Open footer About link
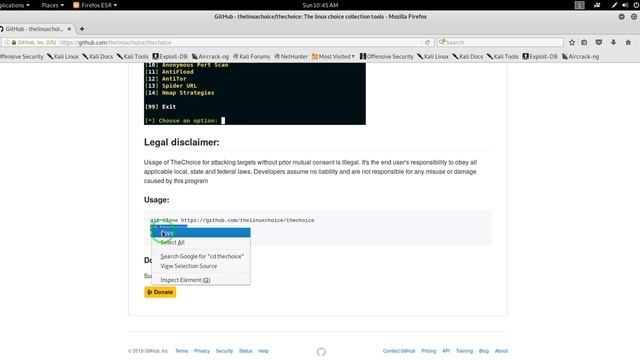Image resolution: width=640 pixels, height=360 pixels. pos(501,351)
